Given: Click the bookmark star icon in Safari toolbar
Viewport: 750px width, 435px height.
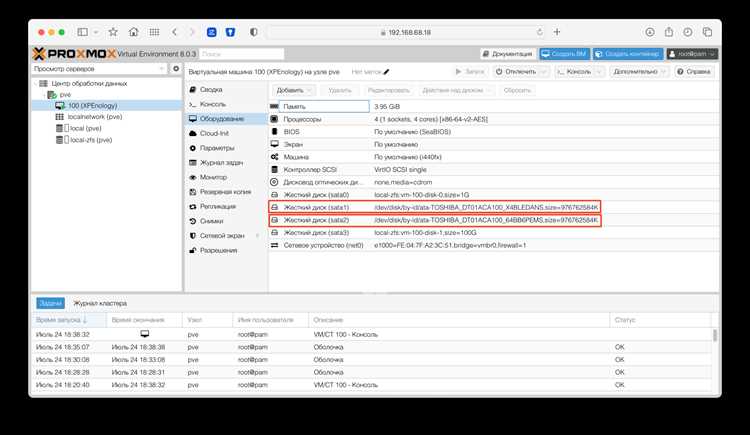Looking at the screenshot, I should coord(113,32).
